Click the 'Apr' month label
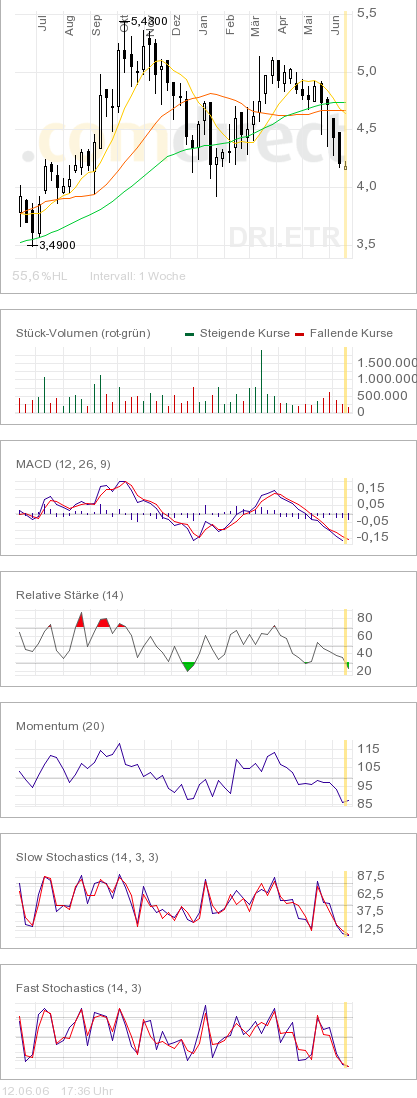417x1098 pixels. coord(282,26)
